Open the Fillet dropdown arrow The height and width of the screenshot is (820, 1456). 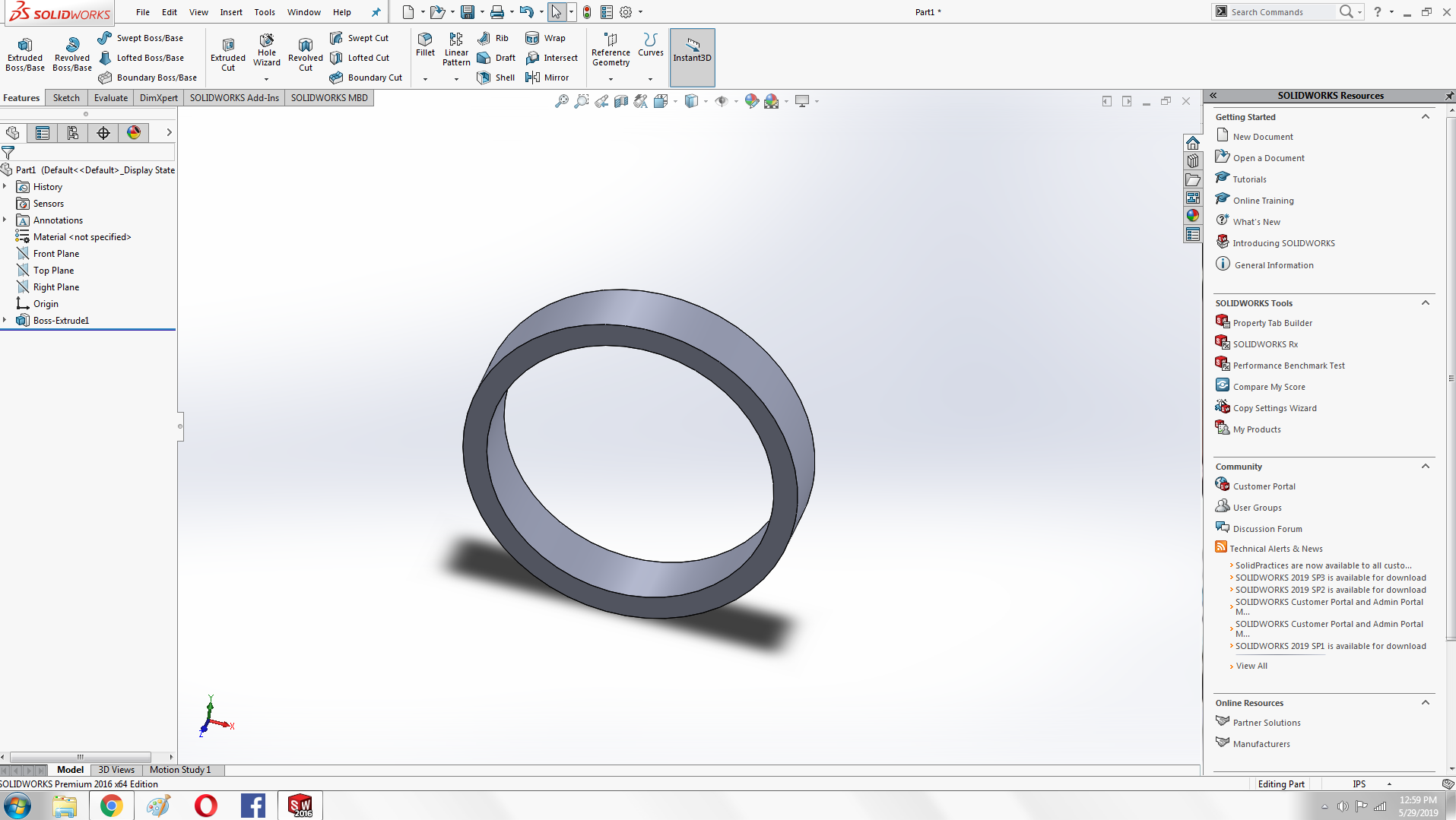(x=425, y=79)
